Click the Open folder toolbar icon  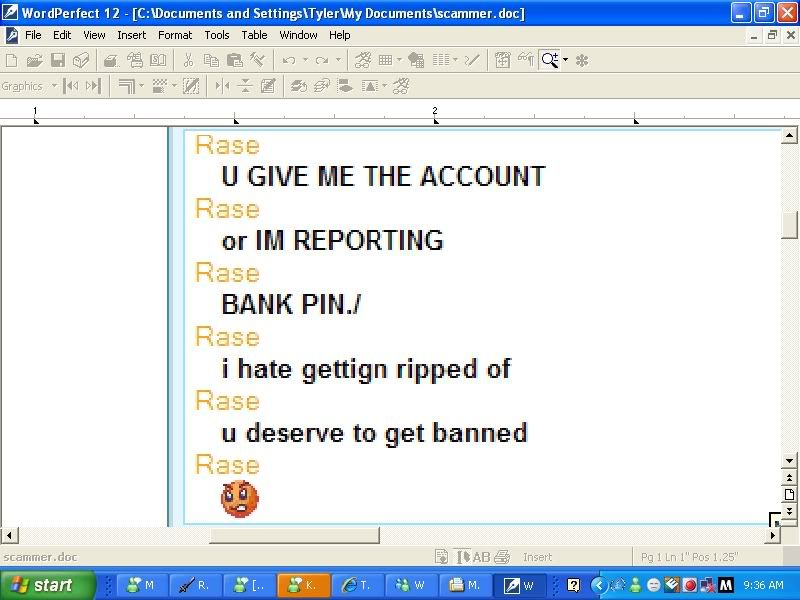(x=34, y=61)
